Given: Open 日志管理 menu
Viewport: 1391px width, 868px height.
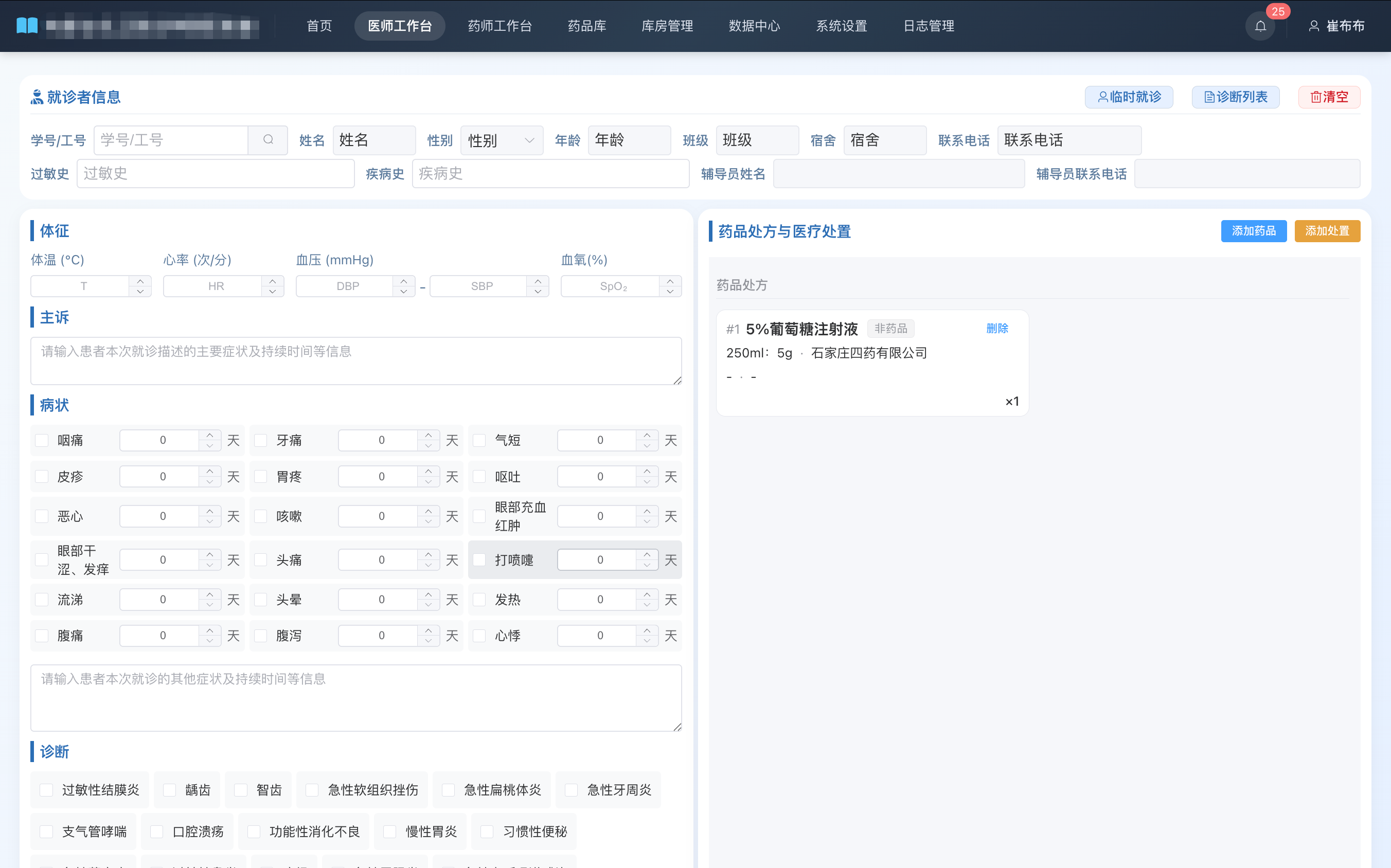Looking at the screenshot, I should 929,26.
